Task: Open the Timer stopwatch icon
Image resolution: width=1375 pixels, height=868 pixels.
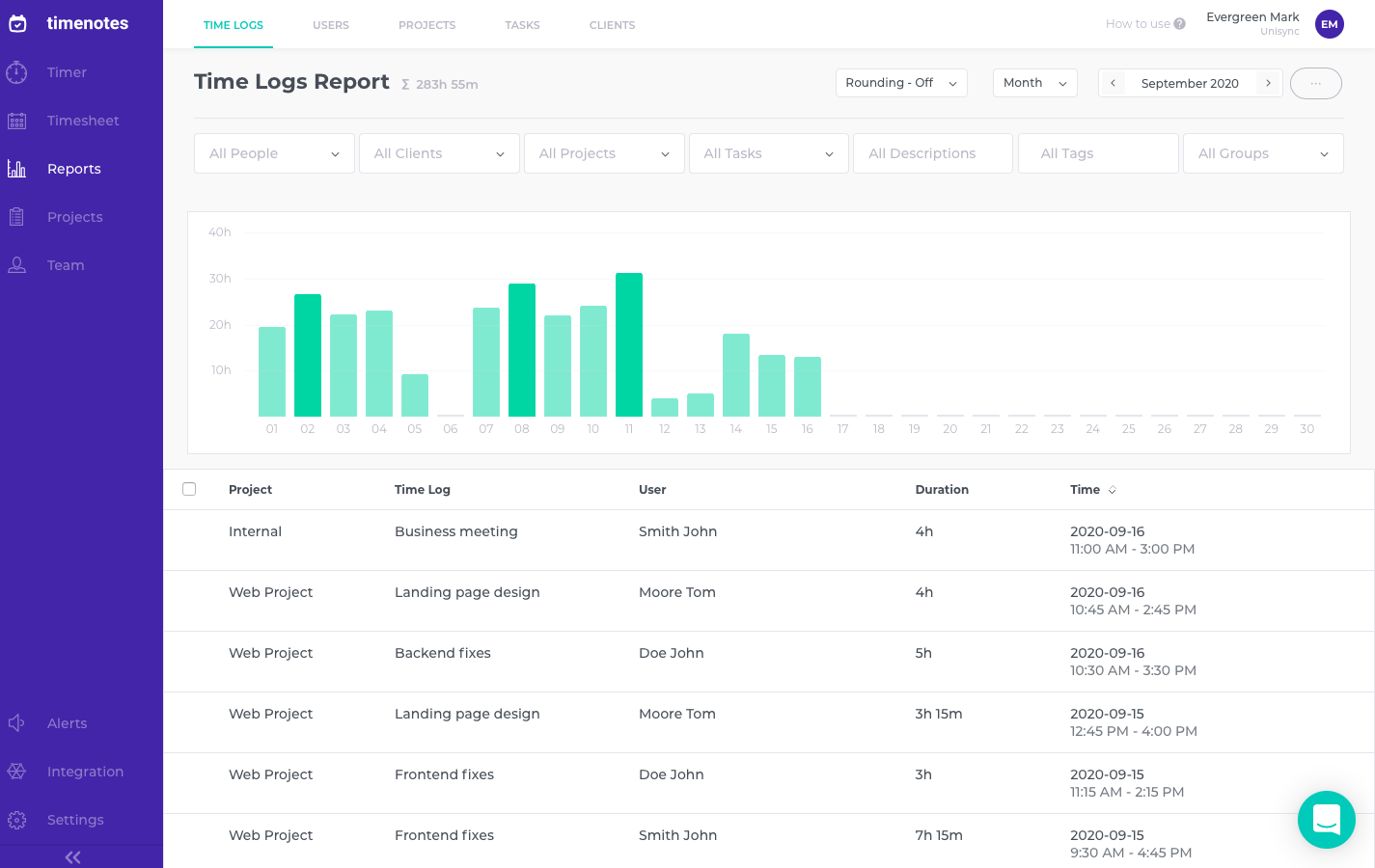Action: [x=16, y=72]
